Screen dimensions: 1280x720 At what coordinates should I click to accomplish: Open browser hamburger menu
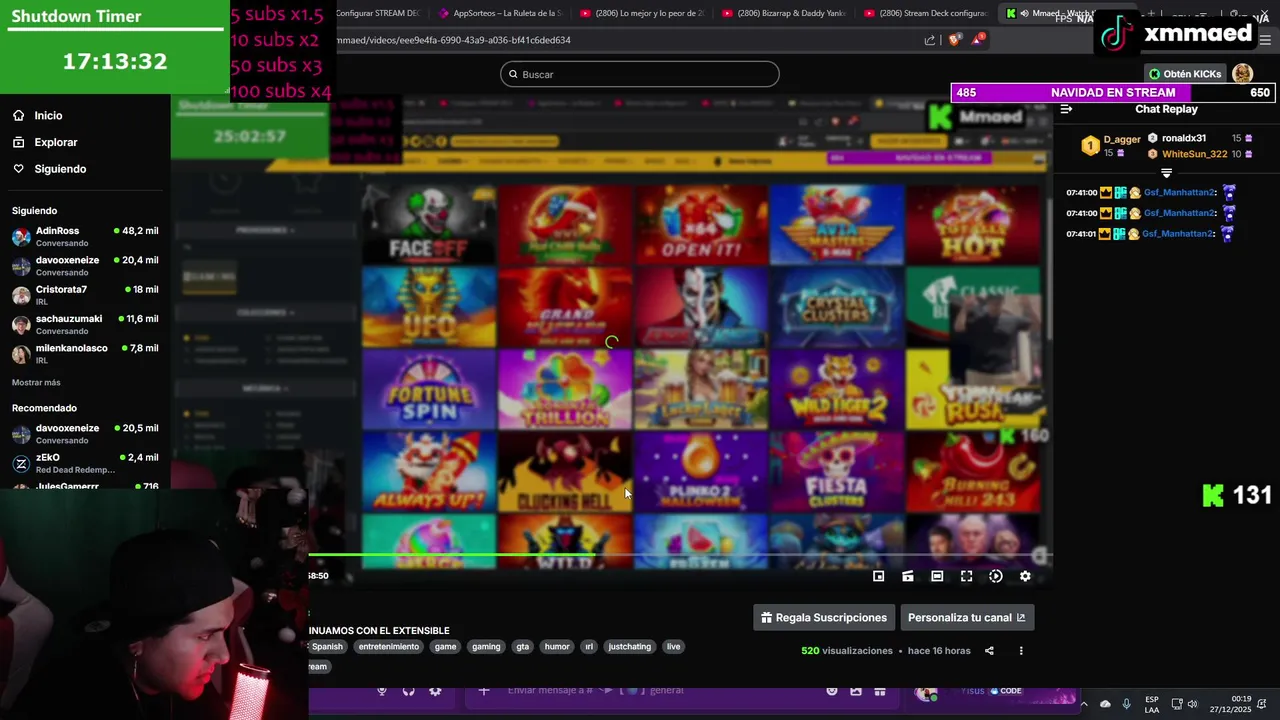[1266, 40]
